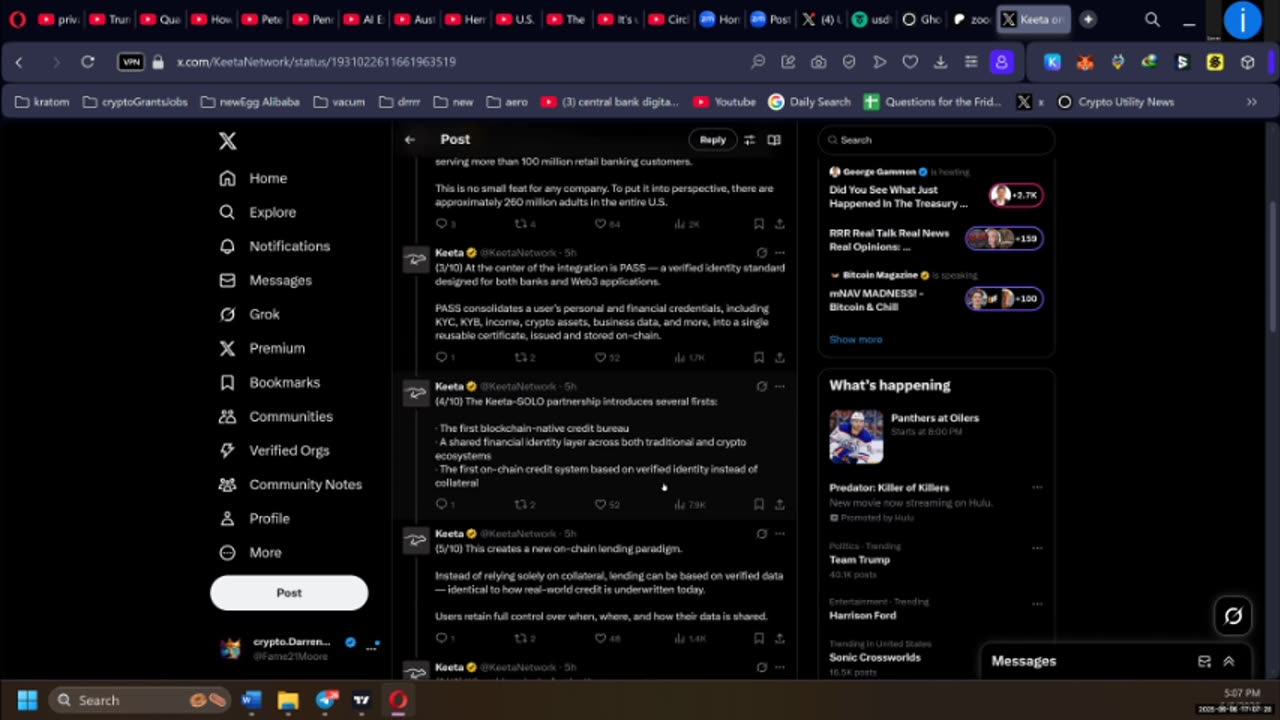Click the Reply button in the Post header
Screen dimensions: 1280x720
(x=712, y=140)
